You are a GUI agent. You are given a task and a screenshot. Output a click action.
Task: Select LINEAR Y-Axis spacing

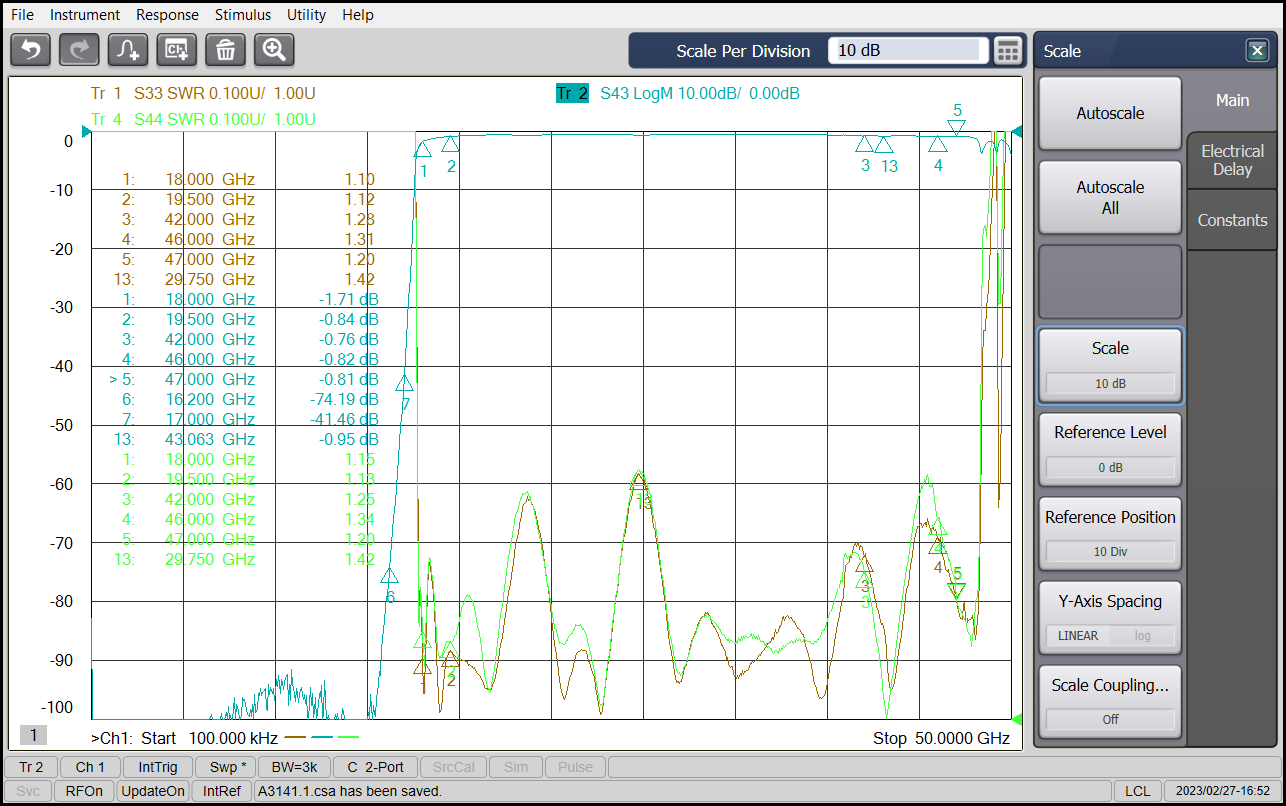[x=1078, y=635]
